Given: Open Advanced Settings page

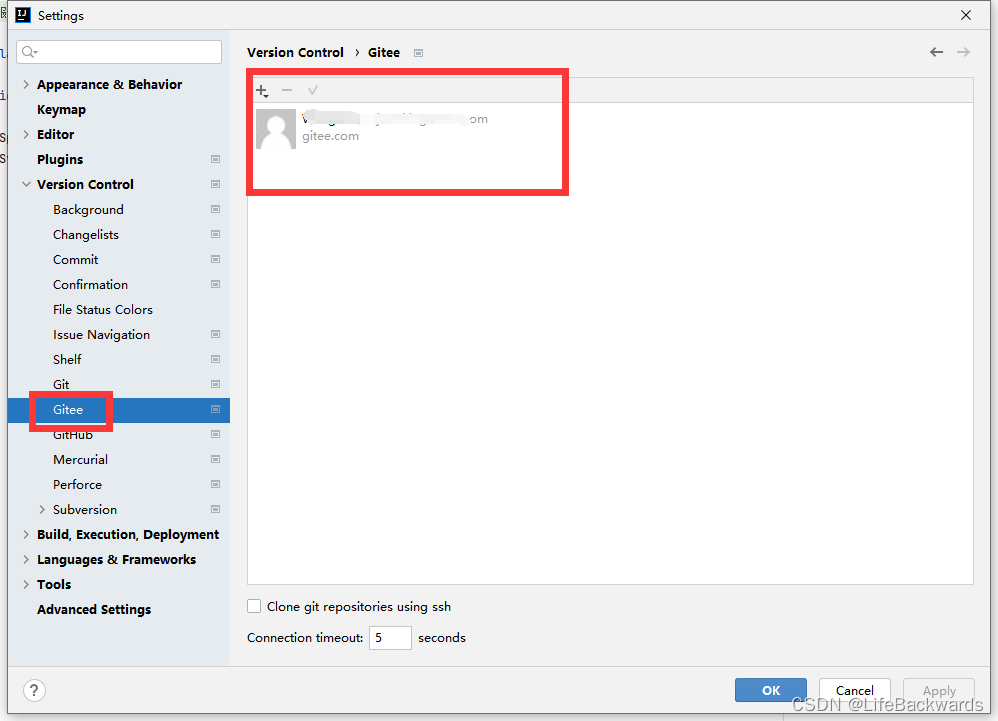Looking at the screenshot, I should coord(94,609).
